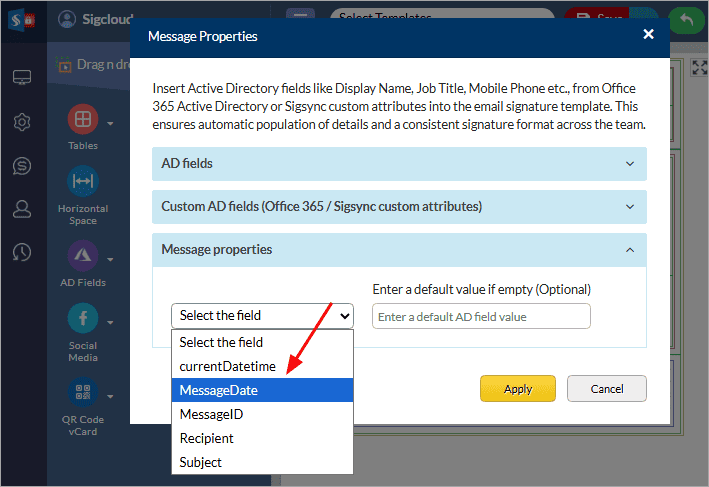Pick currentDatetime from the field list
This screenshot has width=709, height=487.
[x=262, y=366]
